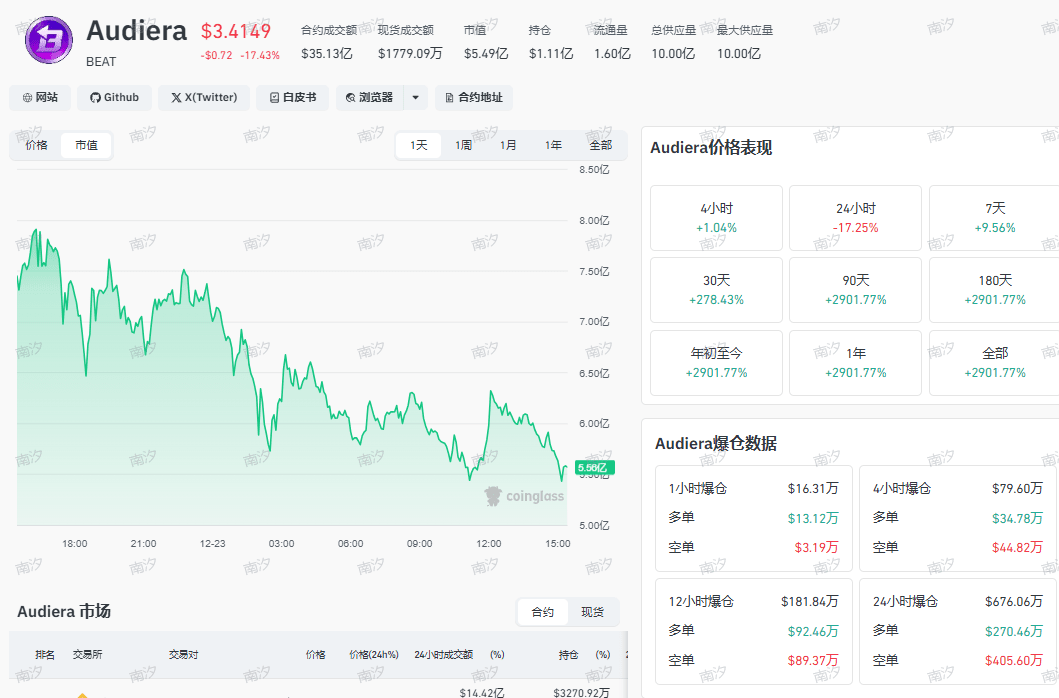Click the 现货成交额 $1779.09万 stat
The height and width of the screenshot is (698, 1059).
click(409, 42)
